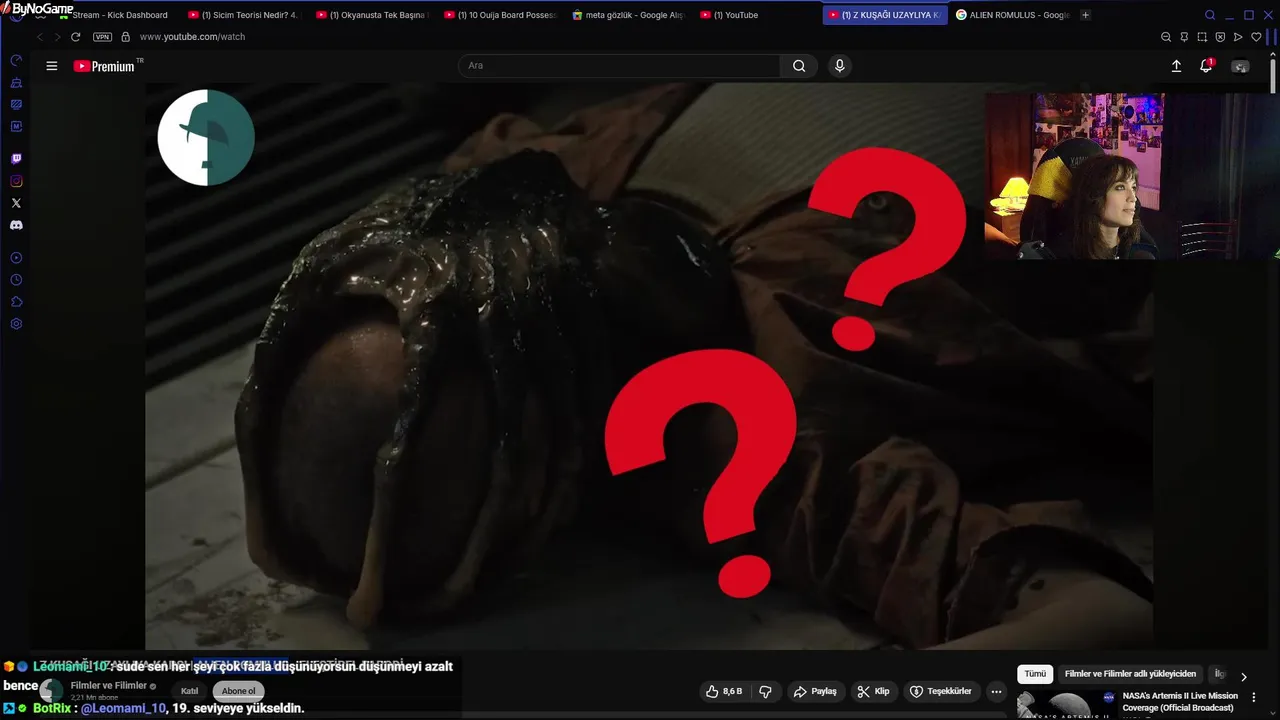
Task: Focus the YouTube 'Ara' search field
Action: pos(619,66)
